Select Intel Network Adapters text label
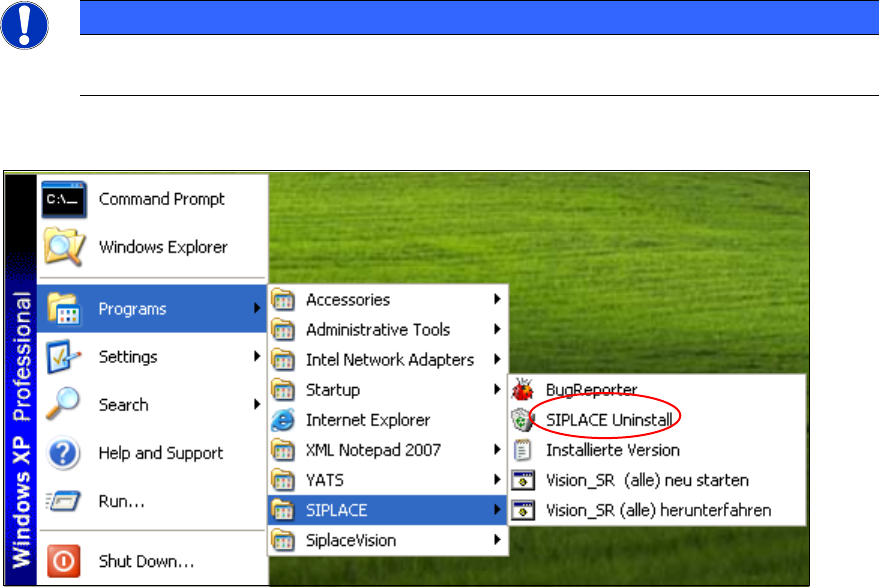Screen dimensions: 879x587 pyautogui.click(x=390, y=359)
